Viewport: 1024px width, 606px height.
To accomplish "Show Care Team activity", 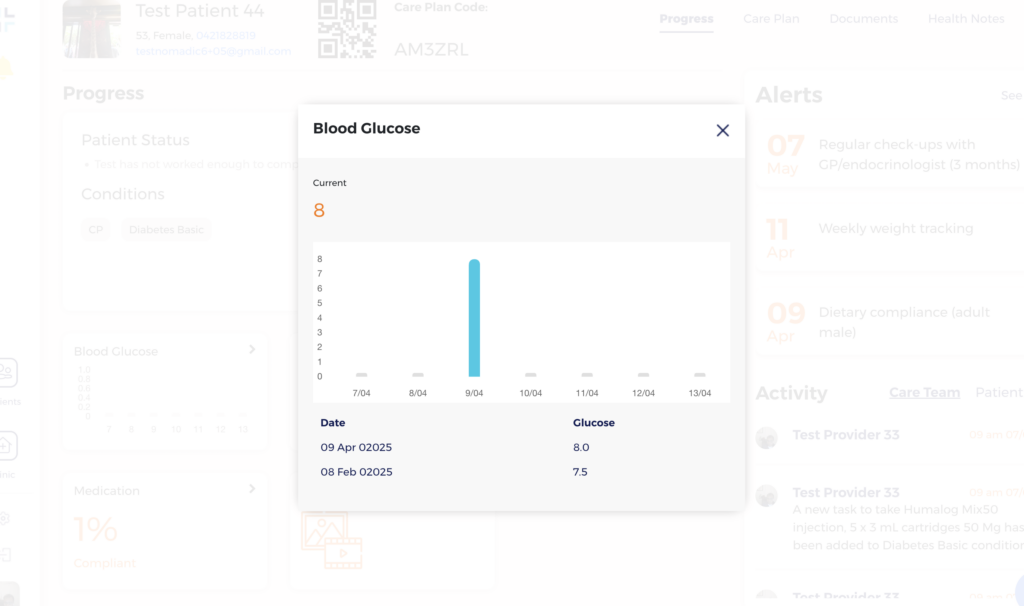I will [x=924, y=393].
